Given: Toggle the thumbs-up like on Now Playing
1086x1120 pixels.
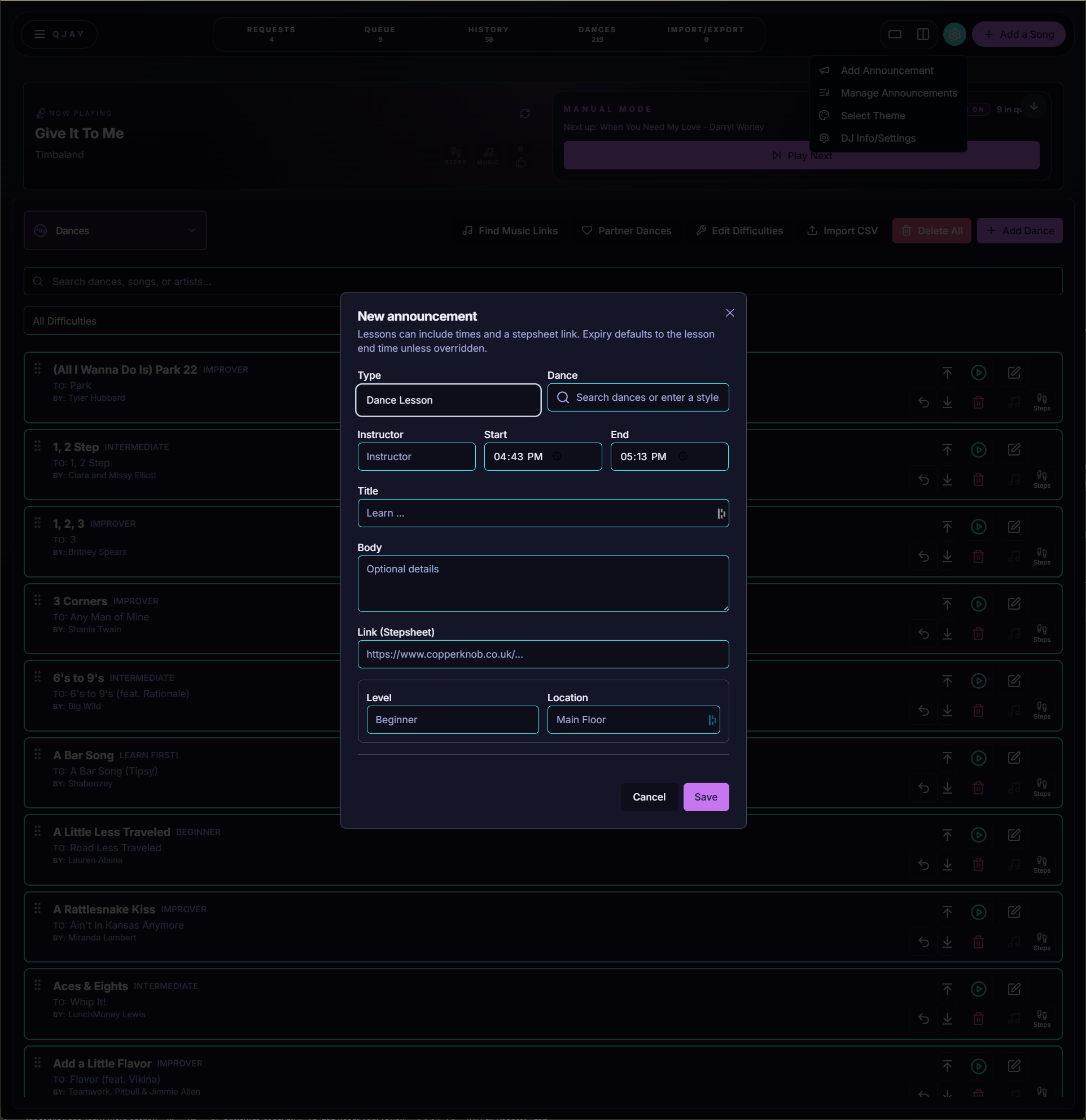Looking at the screenshot, I should (520, 161).
